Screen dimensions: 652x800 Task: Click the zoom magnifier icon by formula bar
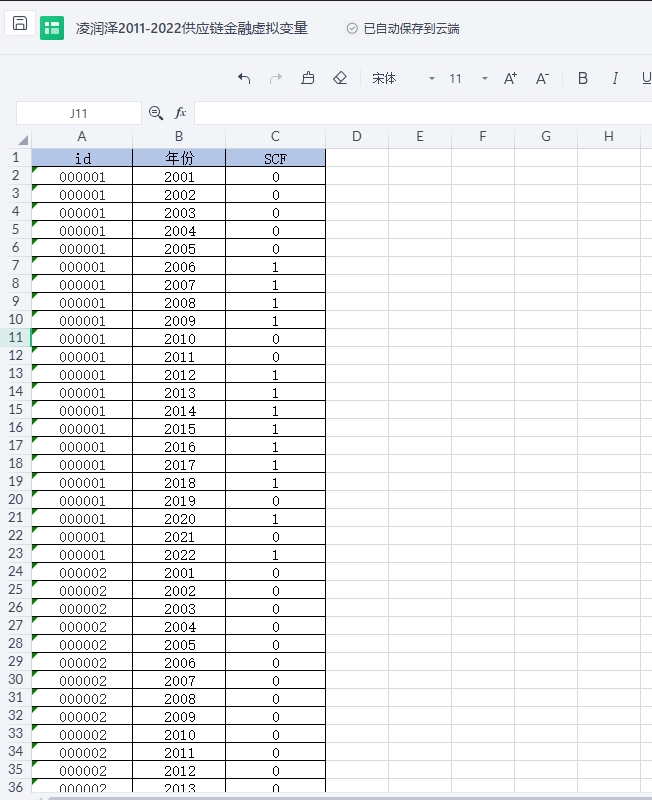click(x=156, y=113)
